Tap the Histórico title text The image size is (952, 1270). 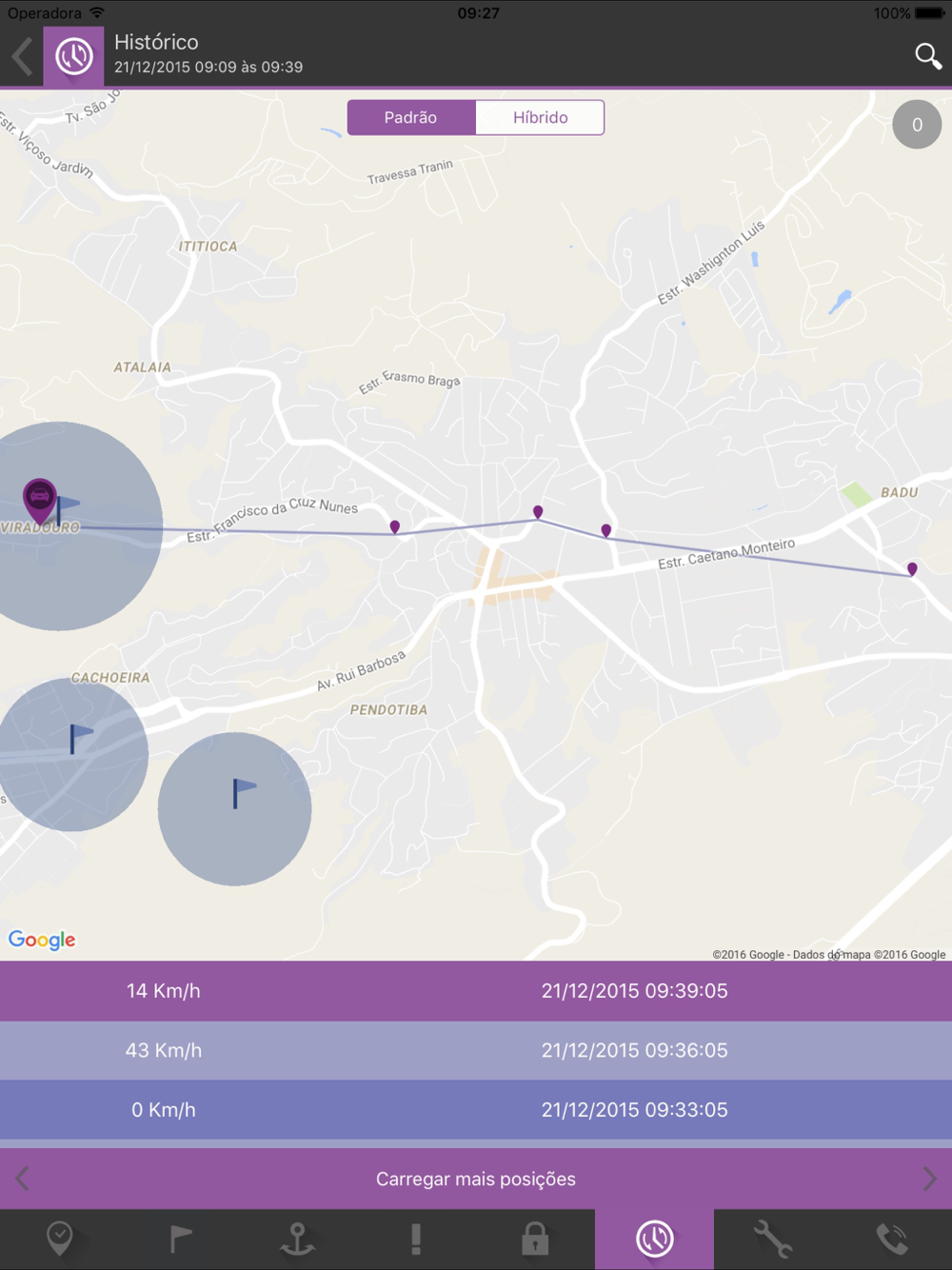point(156,42)
